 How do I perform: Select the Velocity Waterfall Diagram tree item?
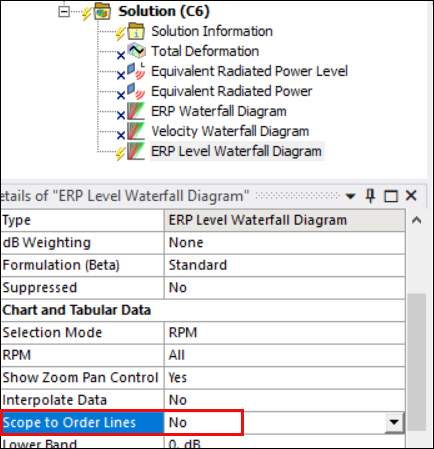(x=230, y=131)
